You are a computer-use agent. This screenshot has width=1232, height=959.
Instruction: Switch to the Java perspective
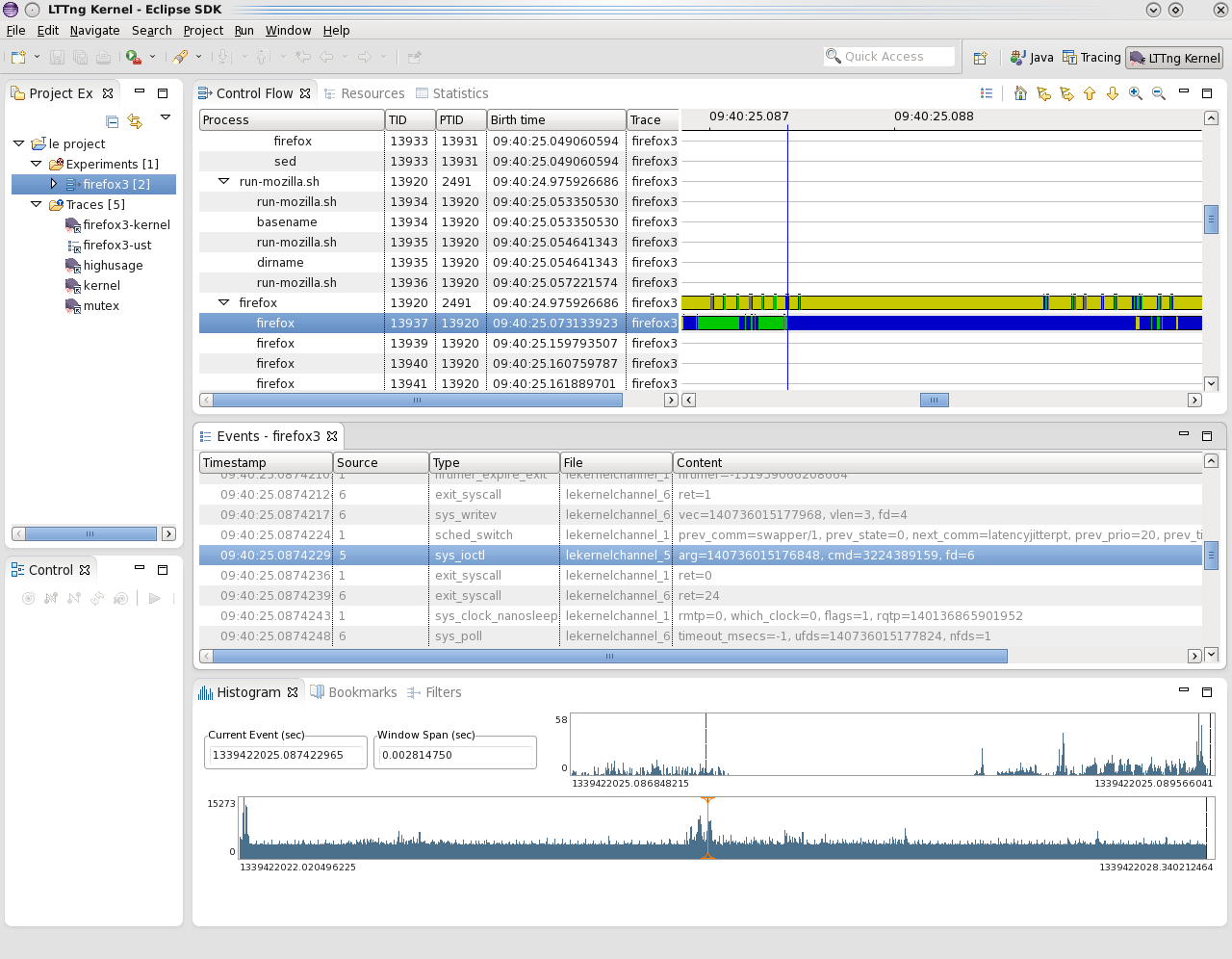pos(1032,58)
